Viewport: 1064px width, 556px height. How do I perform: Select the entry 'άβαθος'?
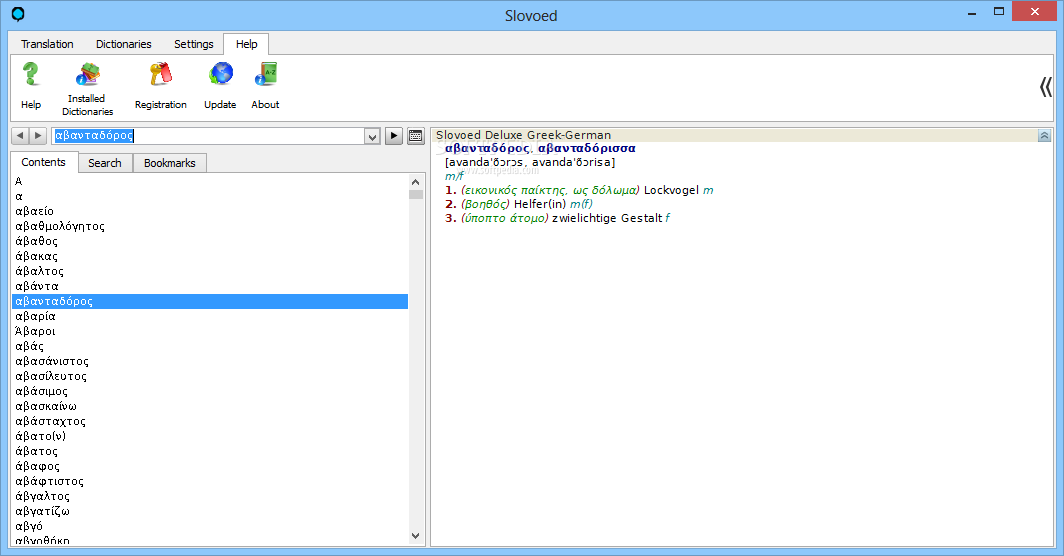(210, 241)
